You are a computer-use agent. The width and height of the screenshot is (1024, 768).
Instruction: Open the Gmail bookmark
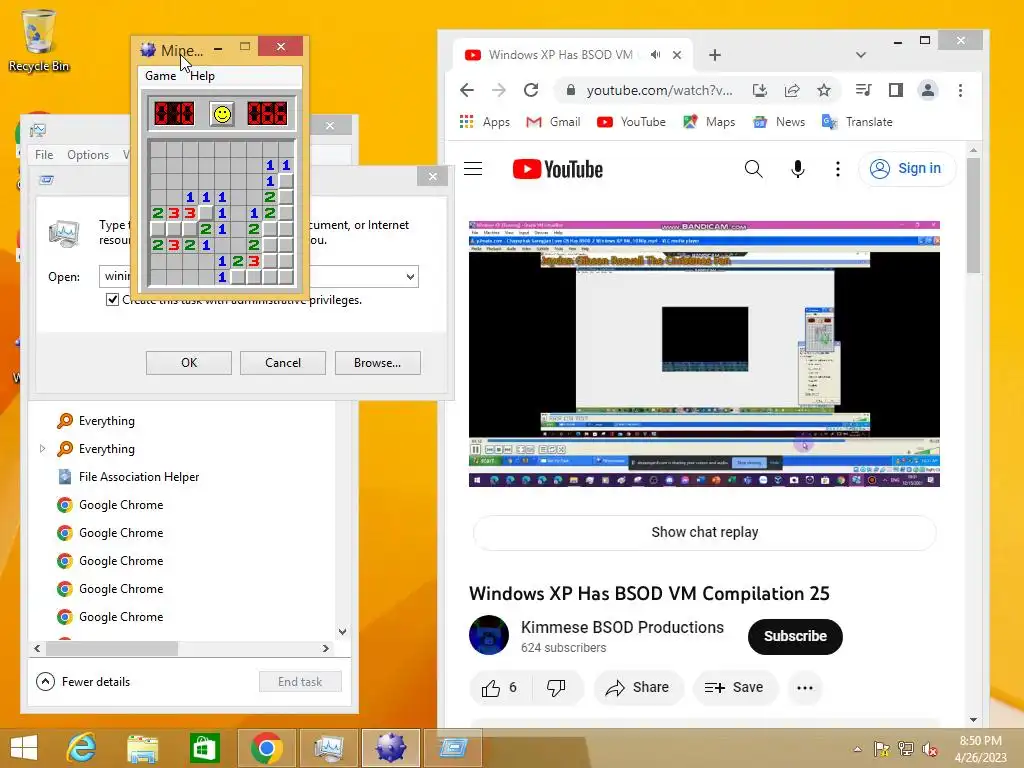(553, 121)
